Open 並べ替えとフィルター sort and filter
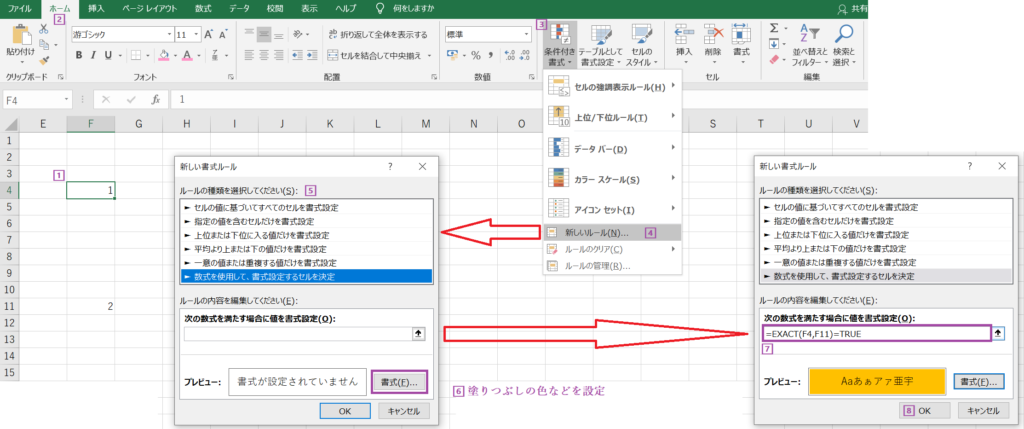 click(809, 46)
